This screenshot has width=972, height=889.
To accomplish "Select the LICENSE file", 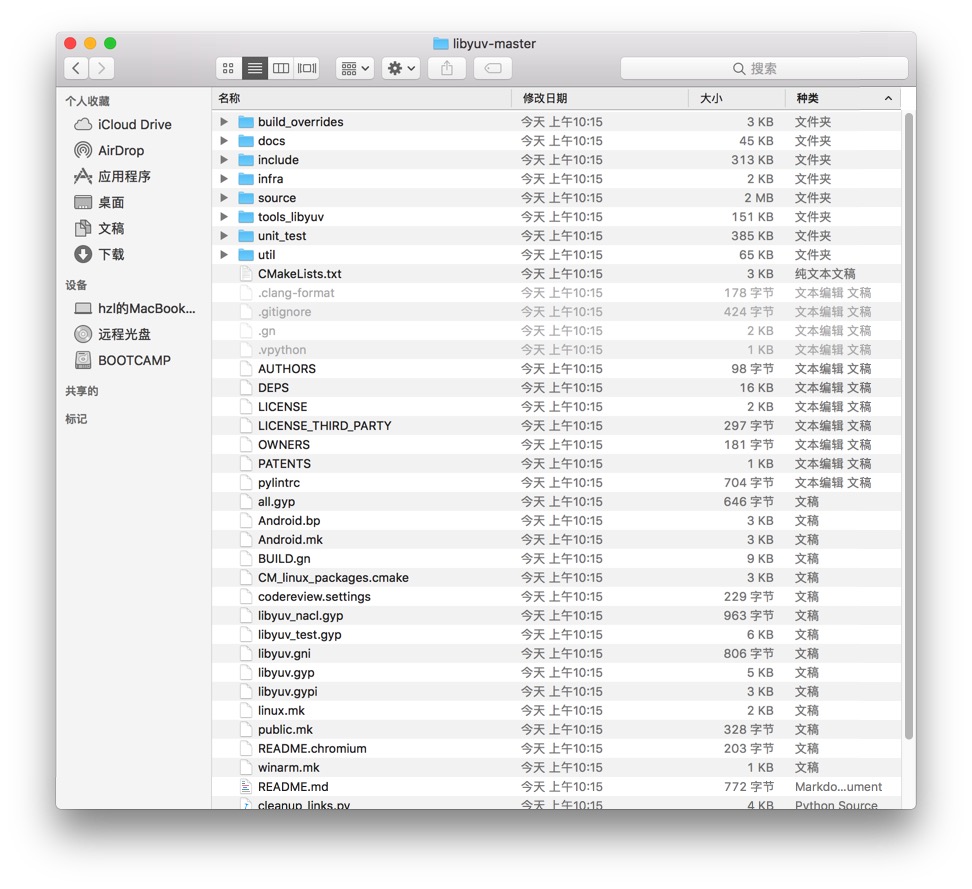I will point(556,407).
